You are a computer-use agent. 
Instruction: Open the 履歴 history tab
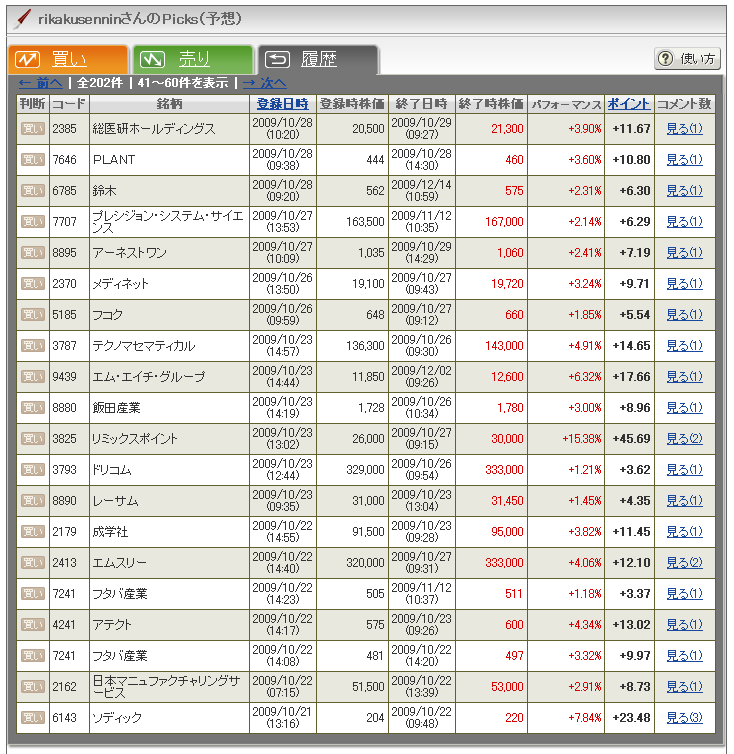click(x=317, y=60)
